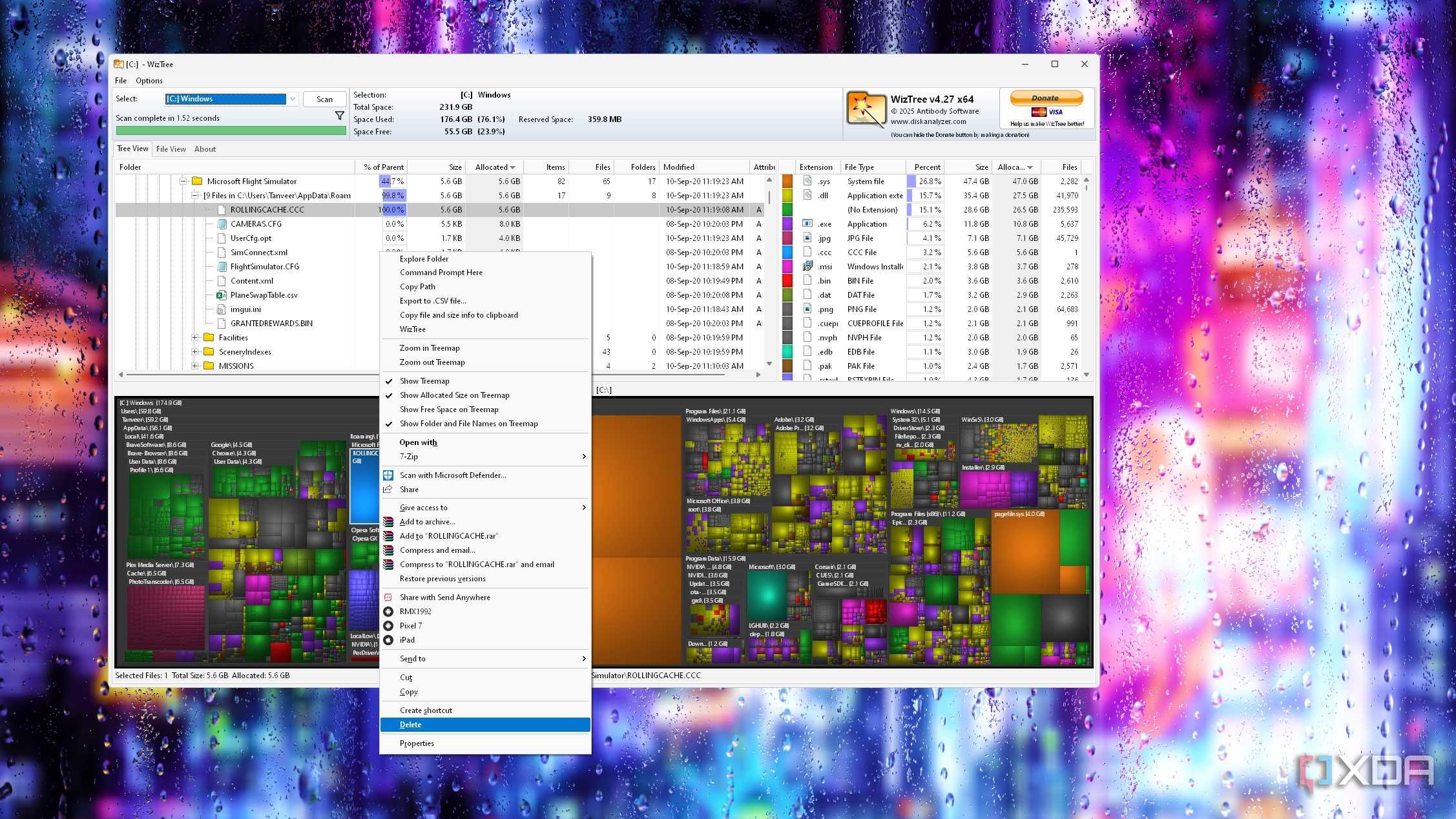1456x819 pixels.
Task: Click the WinRAR icon beside Add to archive
Action: (388, 522)
